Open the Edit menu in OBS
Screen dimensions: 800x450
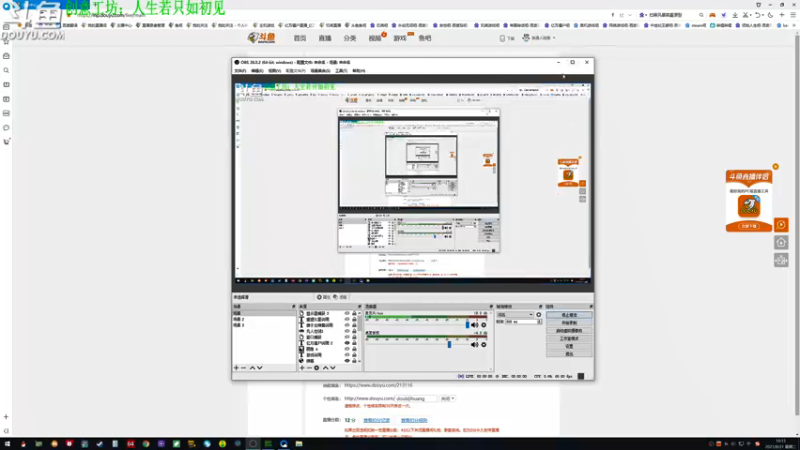click(x=257, y=71)
